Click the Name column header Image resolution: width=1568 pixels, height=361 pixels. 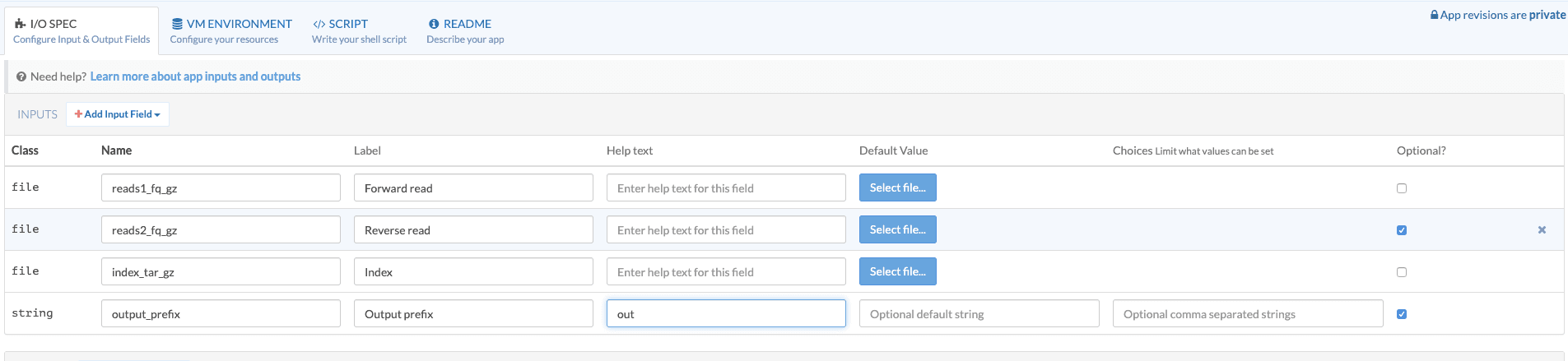pyautogui.click(x=116, y=150)
